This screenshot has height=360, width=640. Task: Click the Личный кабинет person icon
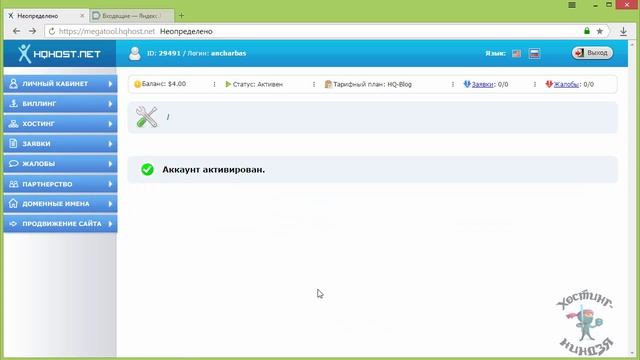coord(13,84)
